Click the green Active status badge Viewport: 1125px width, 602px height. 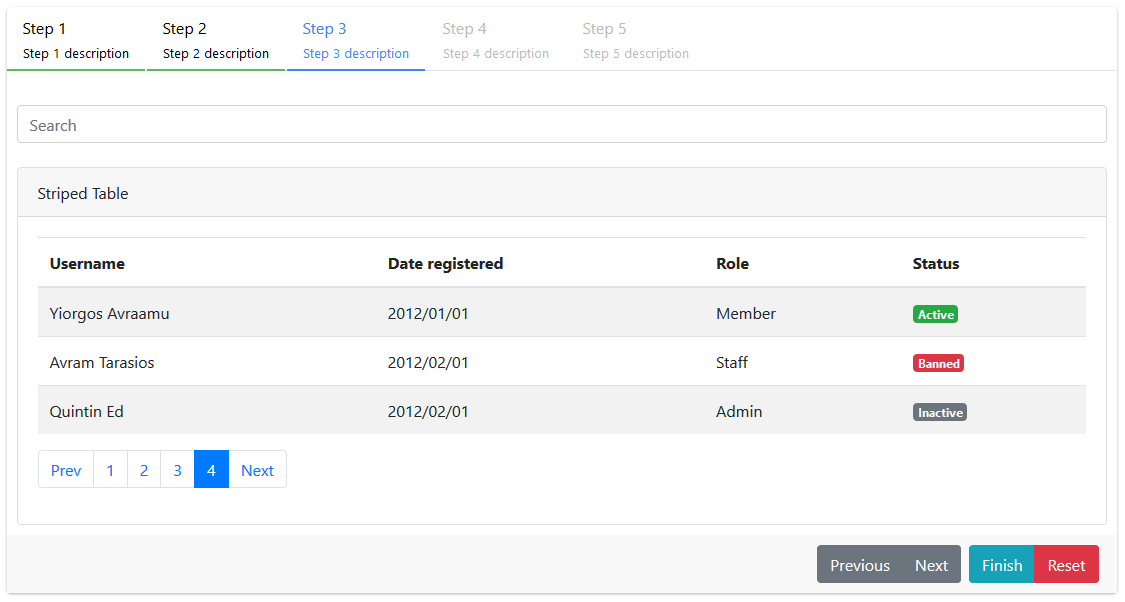pyautogui.click(x=936, y=314)
